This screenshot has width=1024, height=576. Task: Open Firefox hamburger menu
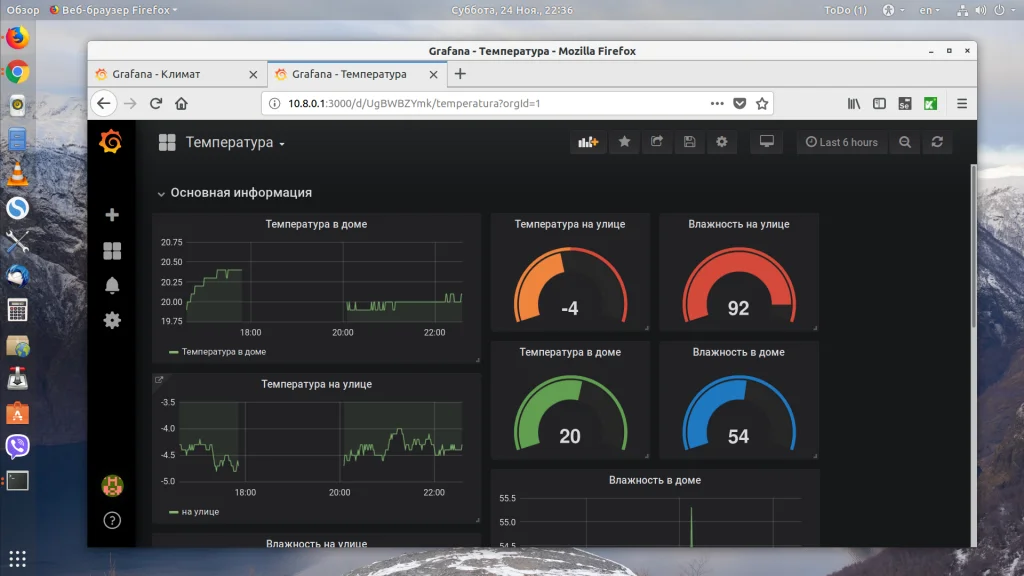pyautogui.click(x=962, y=103)
